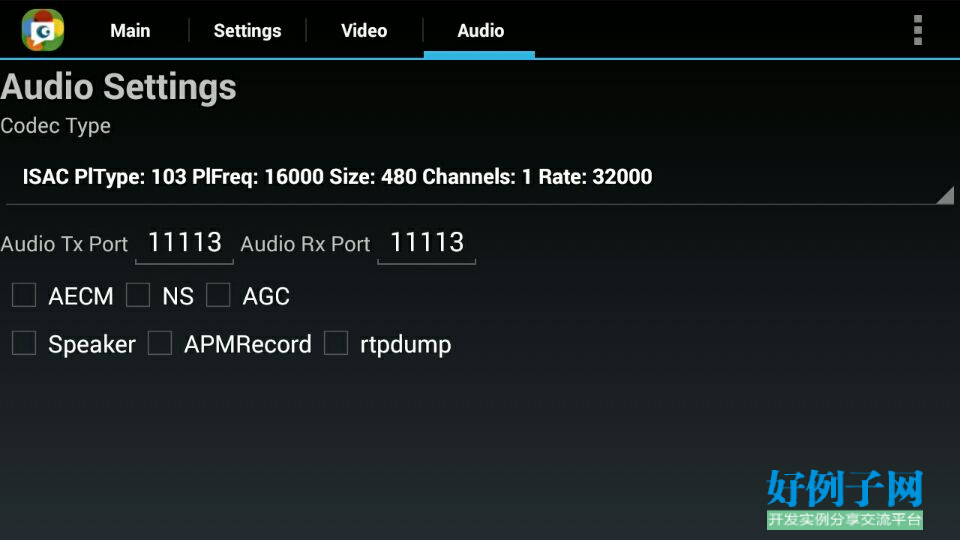Switch to the Main tab
Screen dimensions: 960x540
130,31
